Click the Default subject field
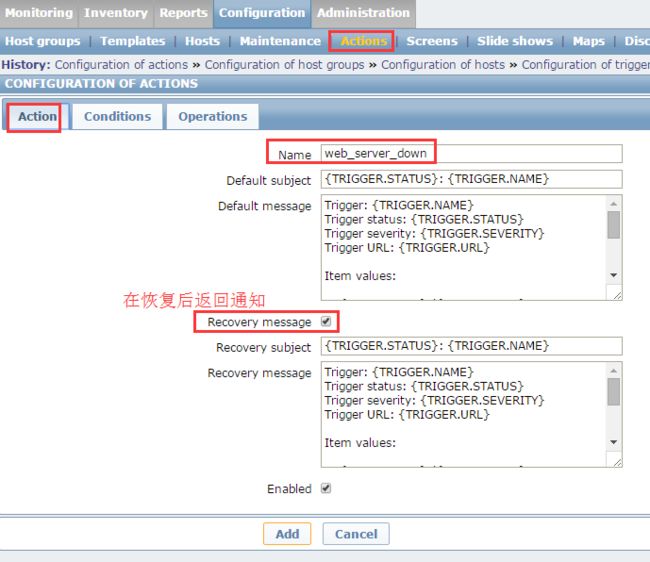Image resolution: width=650 pixels, height=562 pixels. (471, 179)
